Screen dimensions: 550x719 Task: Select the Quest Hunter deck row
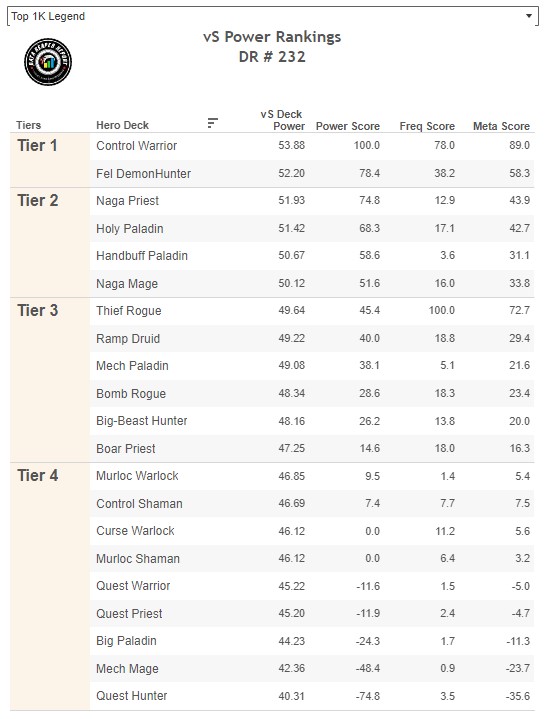point(312,696)
